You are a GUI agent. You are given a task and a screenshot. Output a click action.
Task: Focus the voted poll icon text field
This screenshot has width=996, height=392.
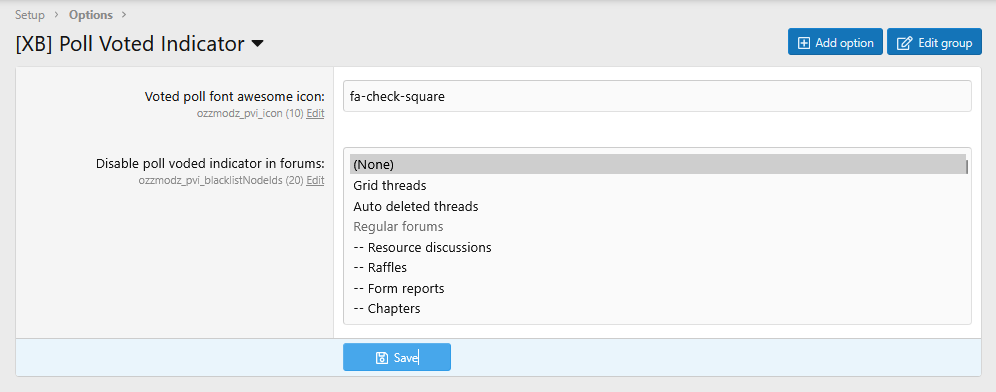coord(657,96)
